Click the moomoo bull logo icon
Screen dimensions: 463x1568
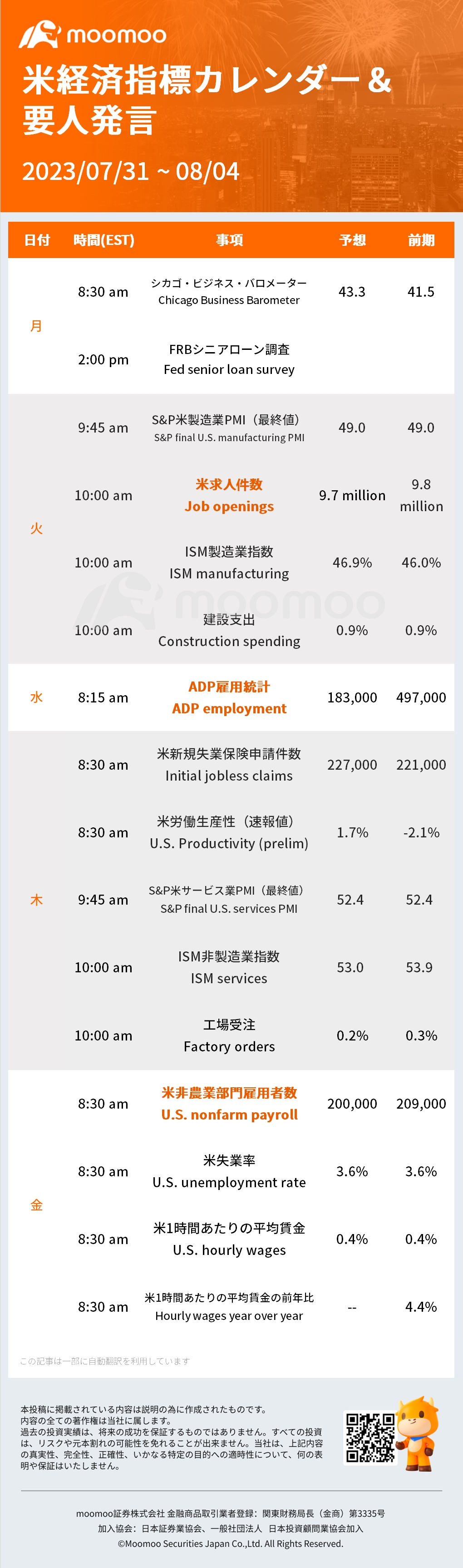(x=39, y=35)
